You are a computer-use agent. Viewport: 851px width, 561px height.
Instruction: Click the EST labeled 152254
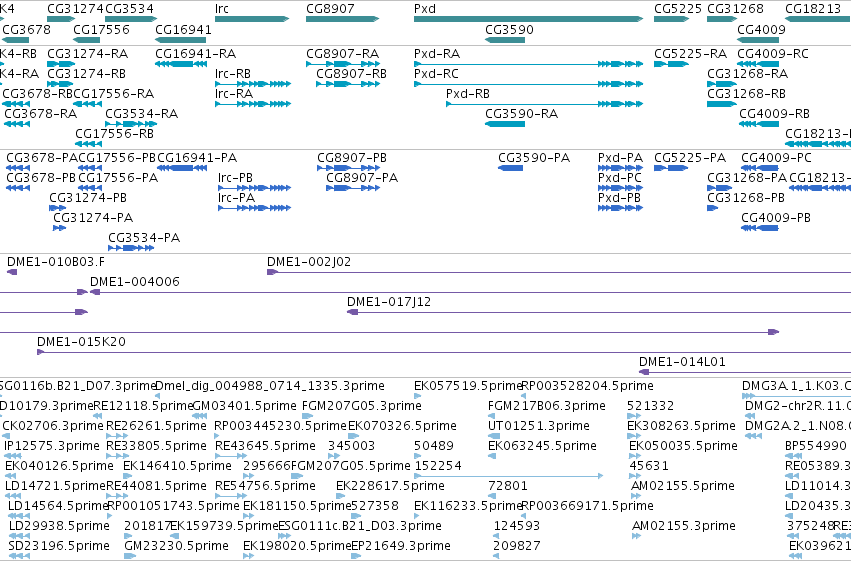pyautogui.click(x=438, y=466)
